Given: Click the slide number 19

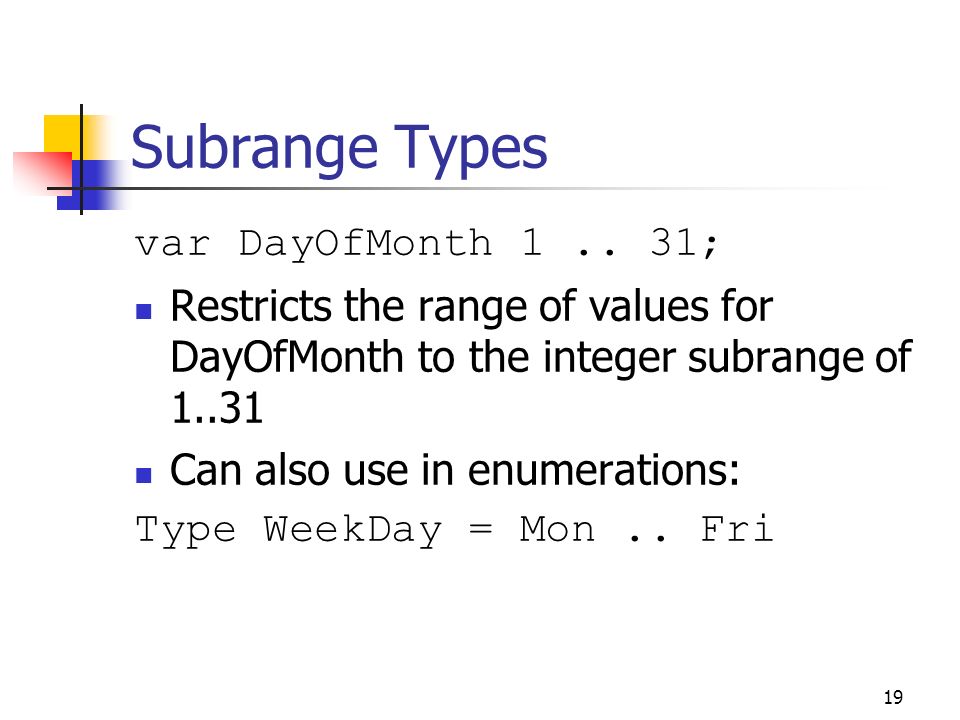Looking at the screenshot, I should [893, 697].
